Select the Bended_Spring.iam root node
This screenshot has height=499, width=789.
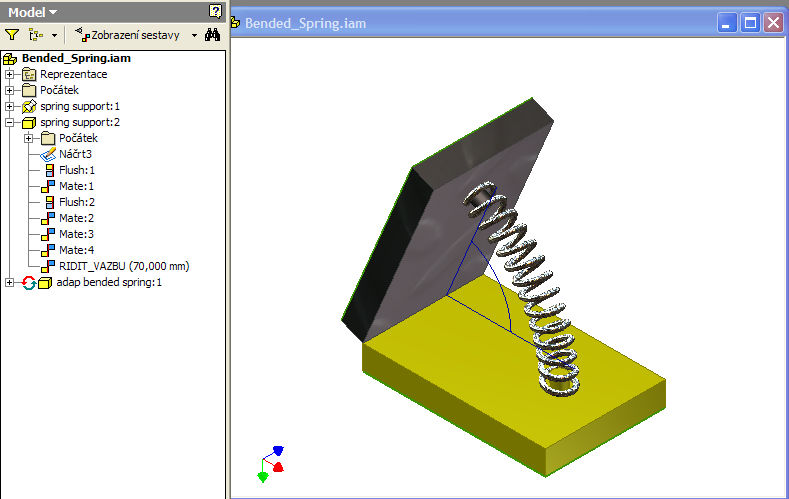(x=76, y=58)
